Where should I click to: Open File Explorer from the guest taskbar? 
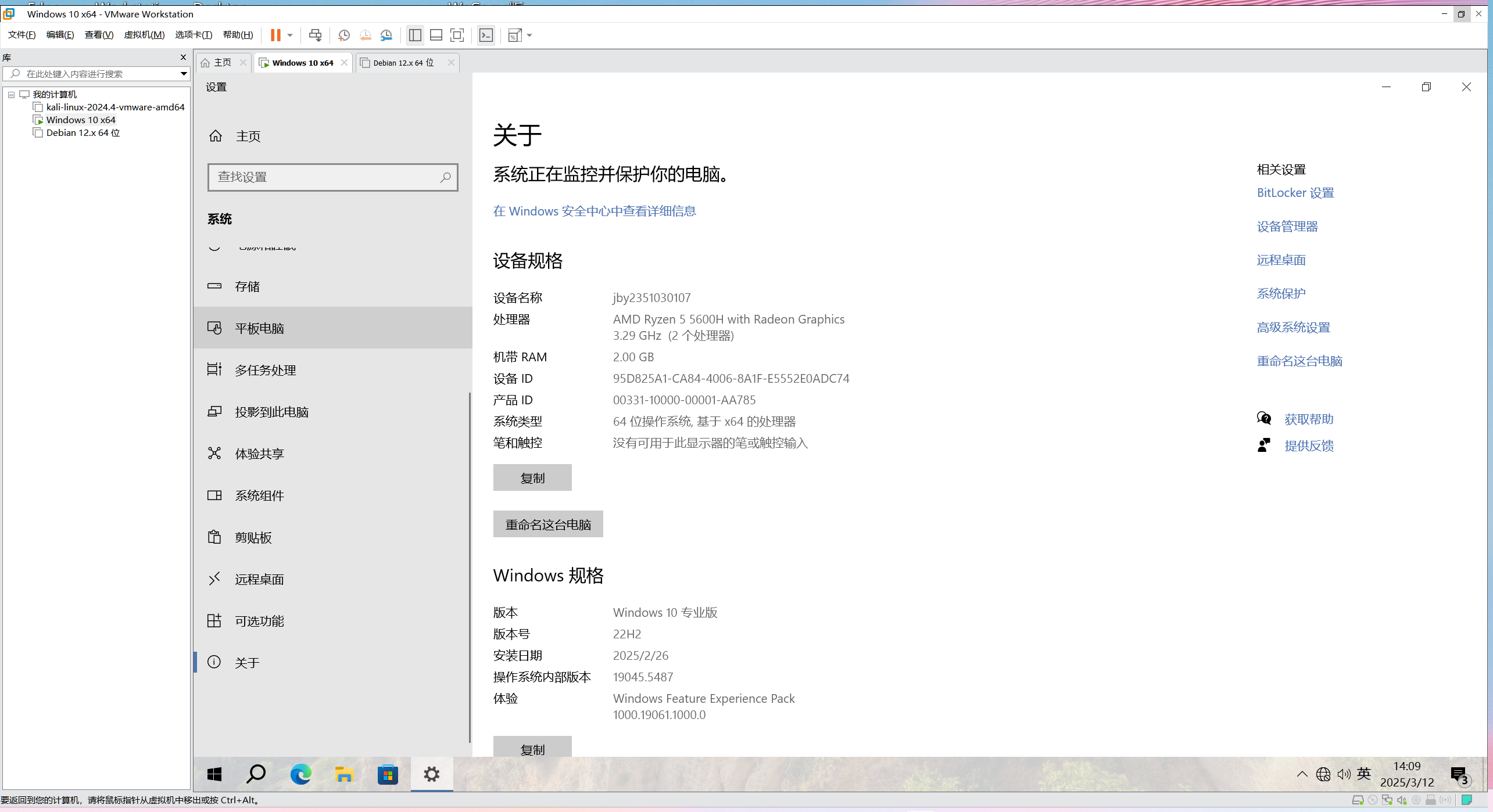344,774
